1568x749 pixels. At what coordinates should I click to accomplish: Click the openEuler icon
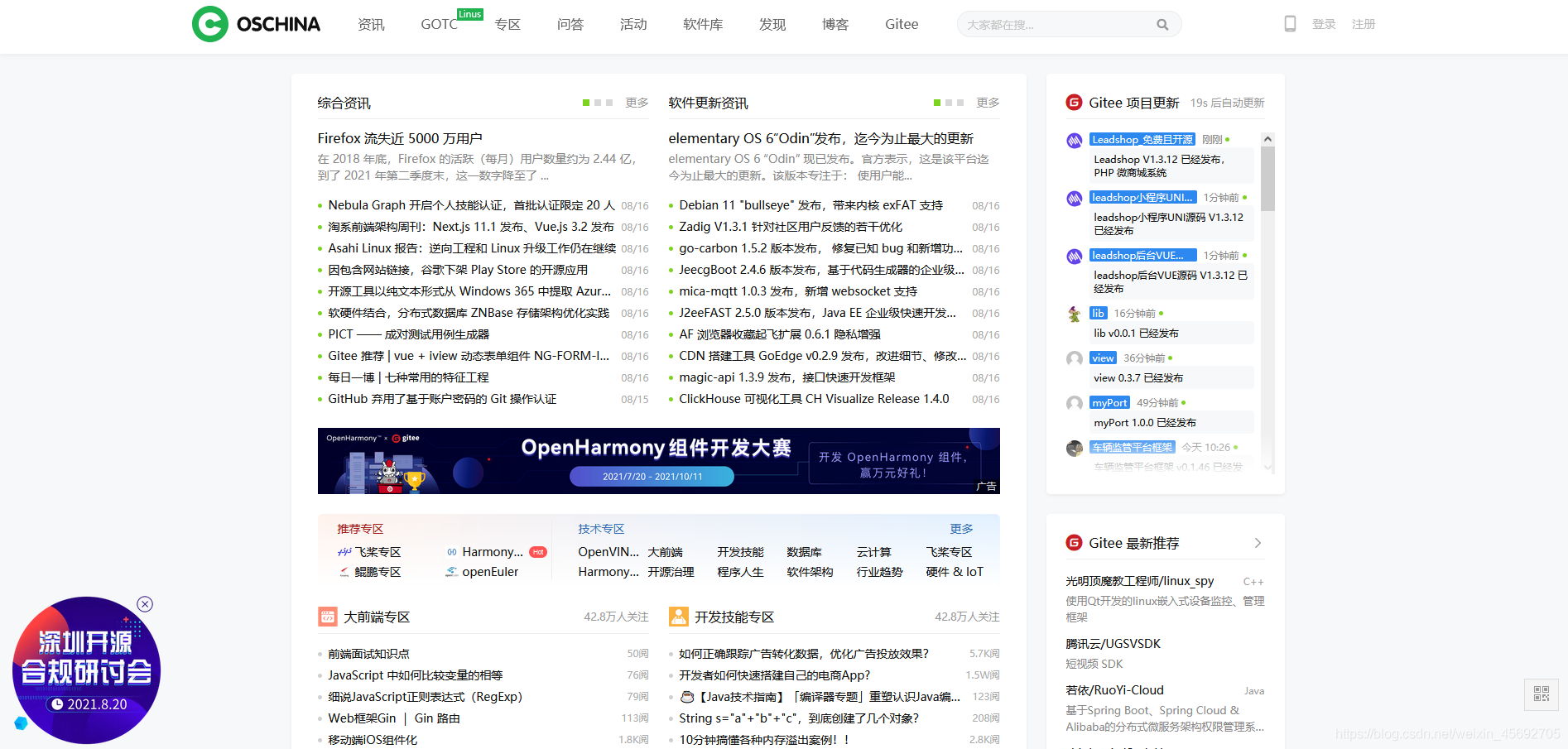coord(452,572)
